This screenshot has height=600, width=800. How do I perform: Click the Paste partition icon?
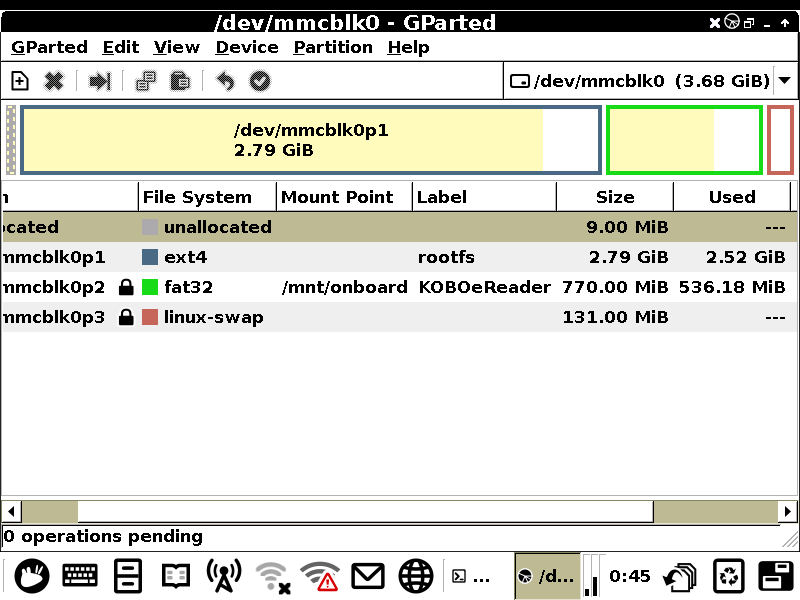click(x=180, y=81)
